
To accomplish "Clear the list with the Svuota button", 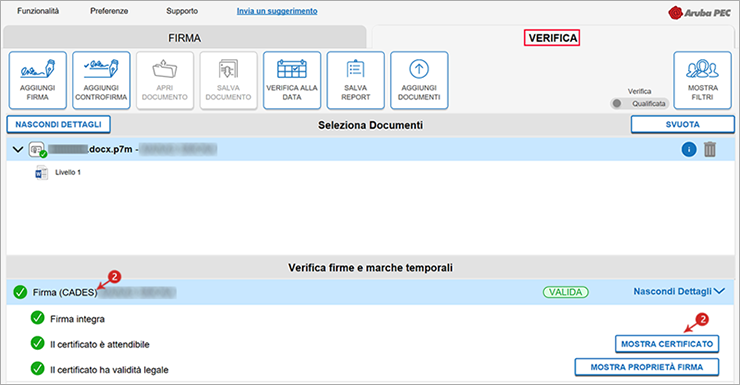I will [x=682, y=125].
